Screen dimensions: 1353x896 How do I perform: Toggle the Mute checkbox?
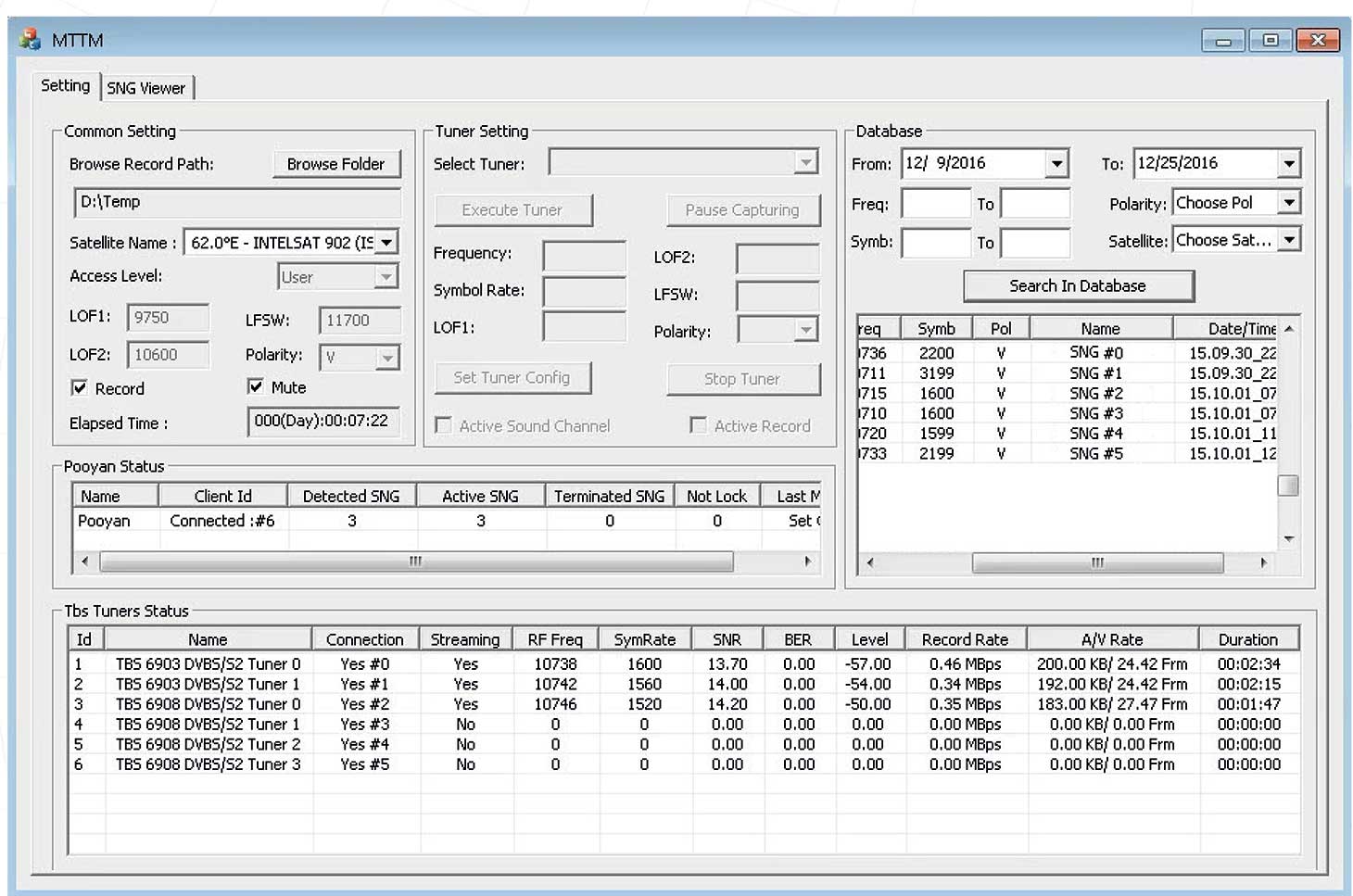tap(256, 386)
